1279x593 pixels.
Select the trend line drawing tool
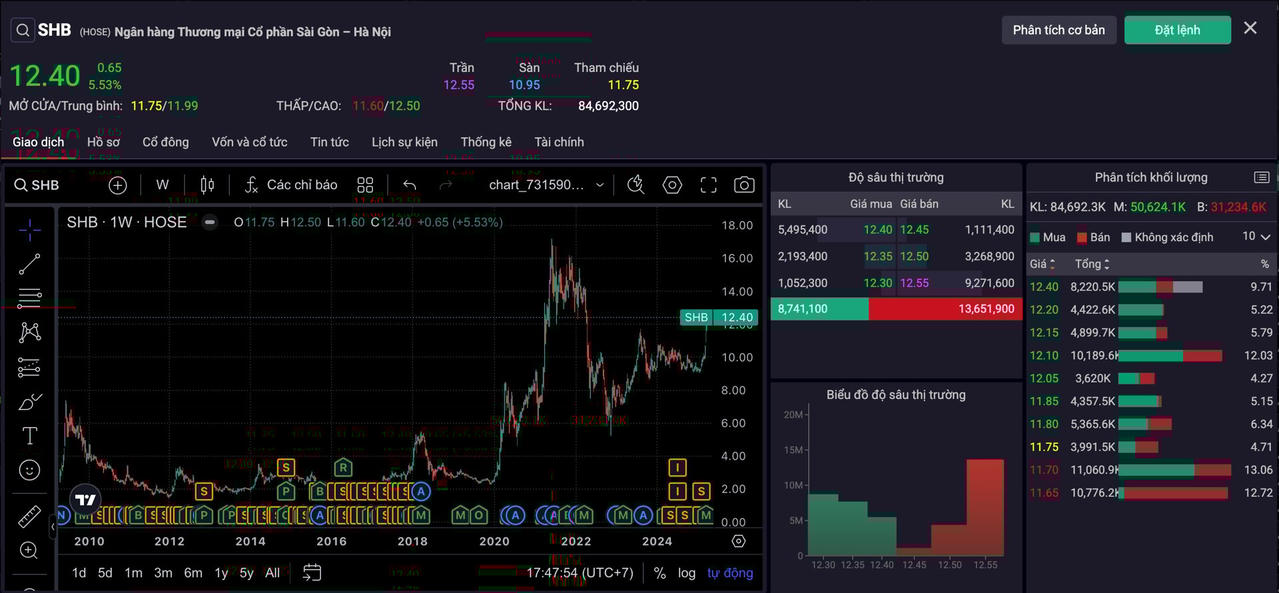coord(30,264)
